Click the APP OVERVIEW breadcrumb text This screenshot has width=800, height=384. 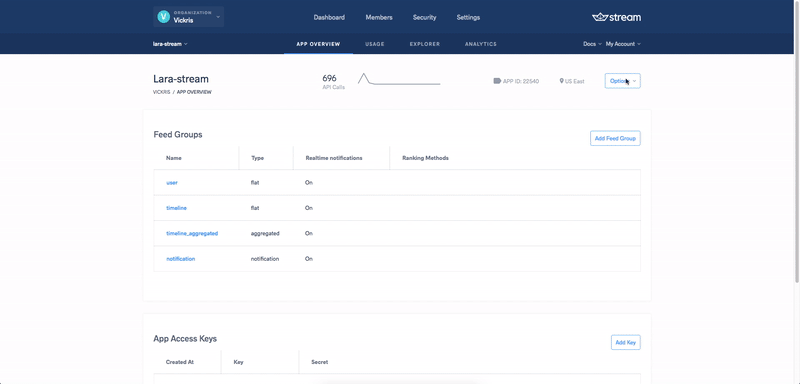(194, 92)
